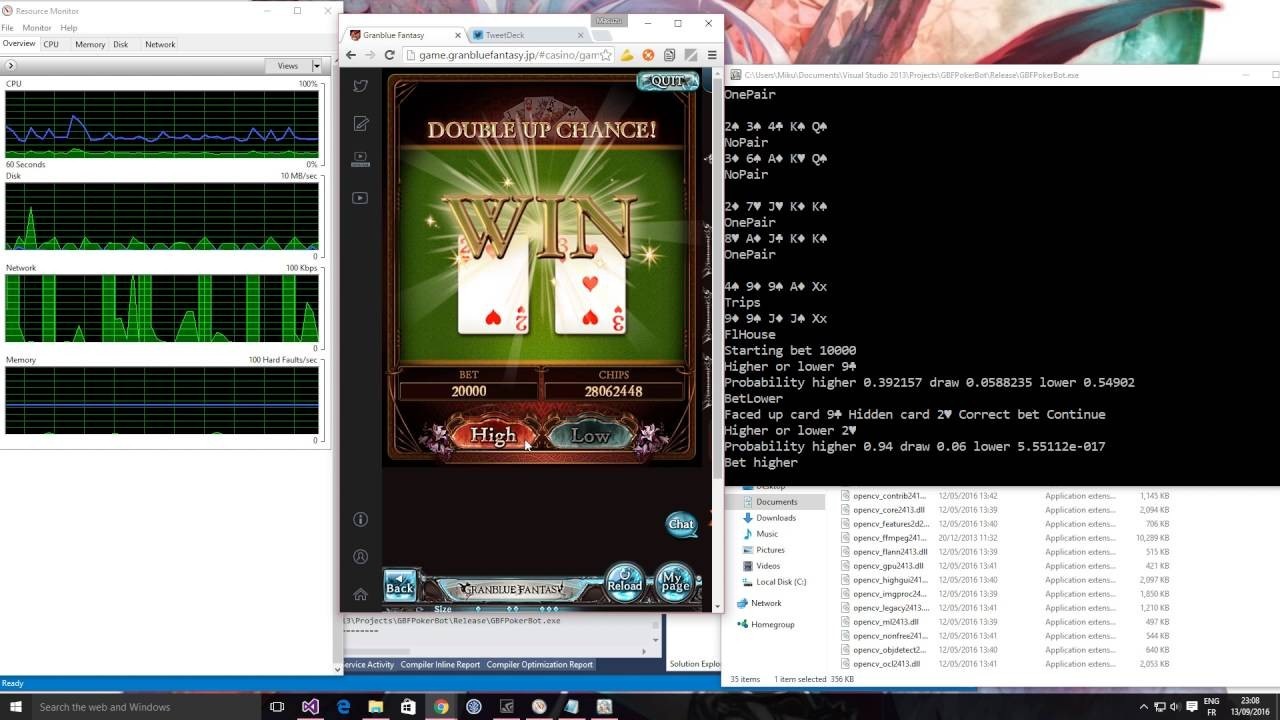Open the Twitter bird icon in game sidebar
1280x720 pixels.
click(x=361, y=86)
